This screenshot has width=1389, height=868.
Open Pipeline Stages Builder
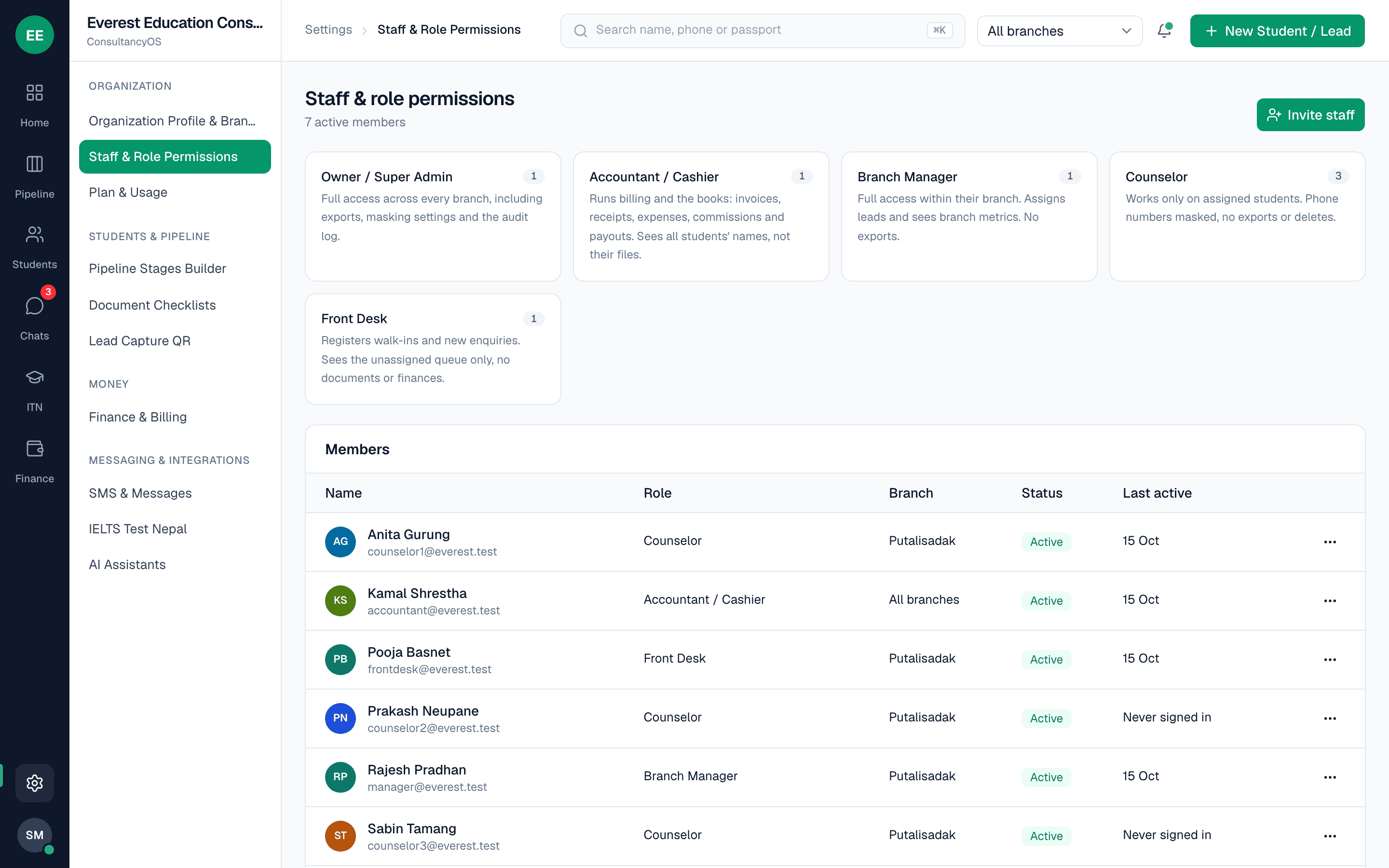coord(175,268)
